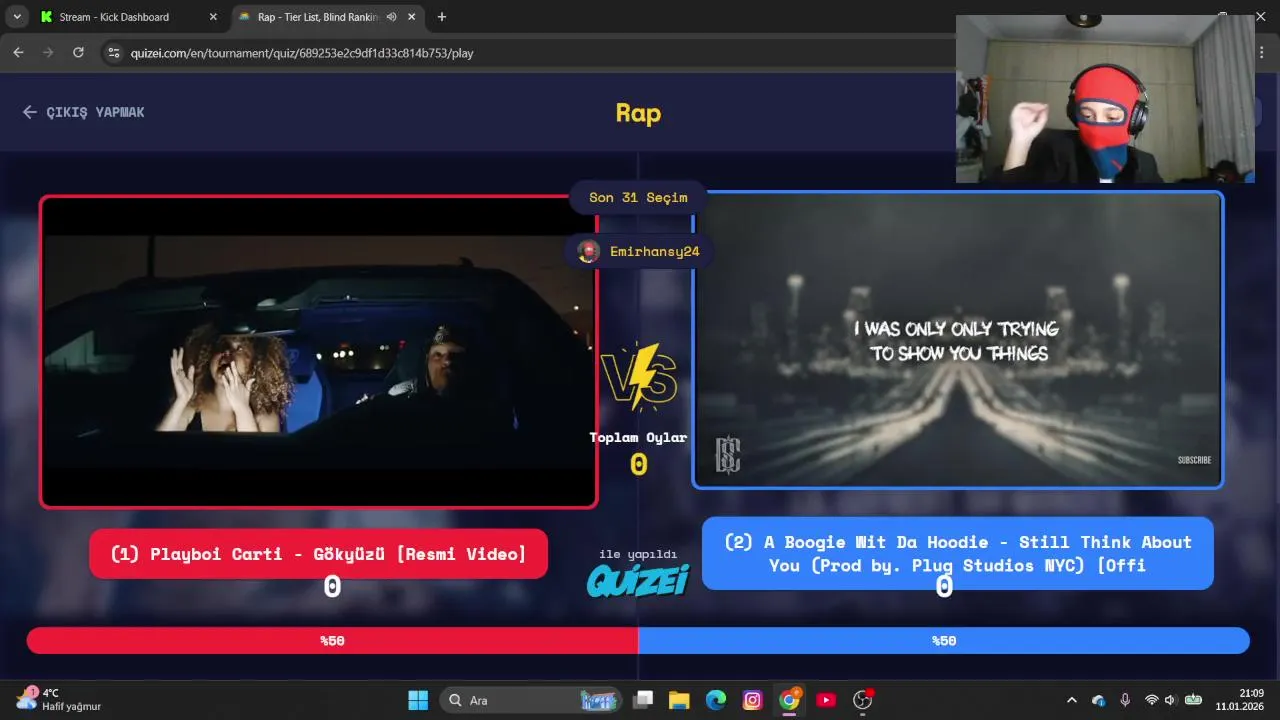Screen dimensions: 1280x720
Task: Launch Microsoft Edge from taskbar
Action: 716,700
